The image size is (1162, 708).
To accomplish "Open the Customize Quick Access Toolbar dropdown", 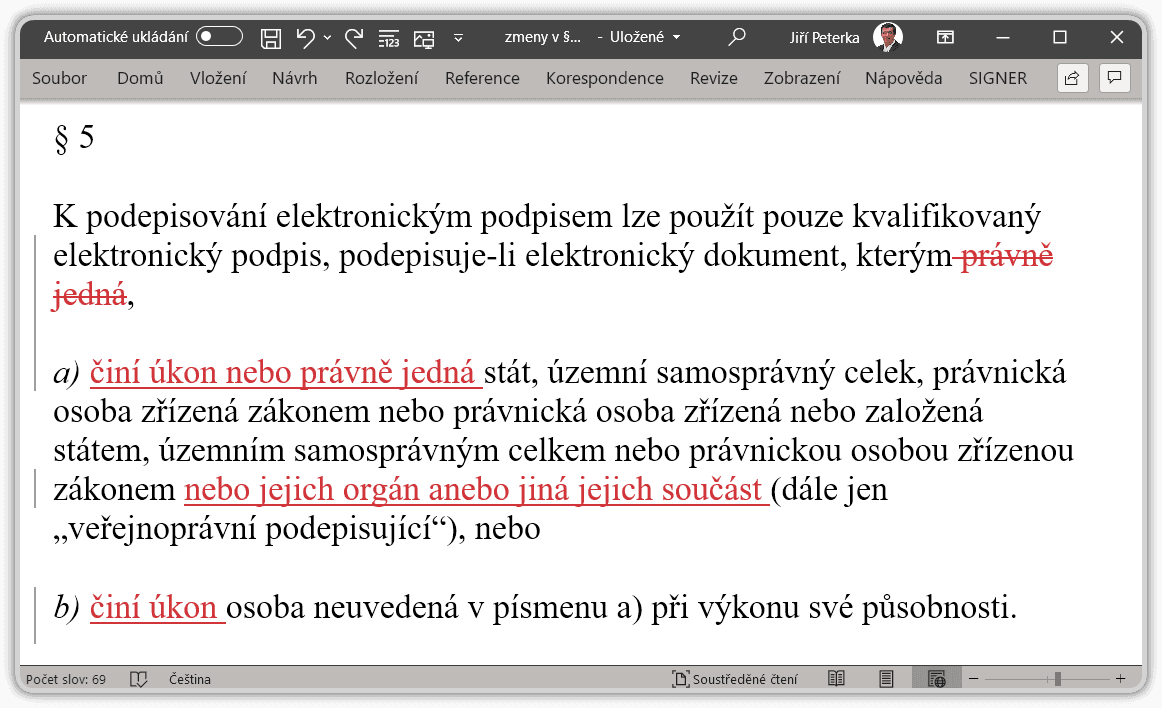I will click(458, 38).
